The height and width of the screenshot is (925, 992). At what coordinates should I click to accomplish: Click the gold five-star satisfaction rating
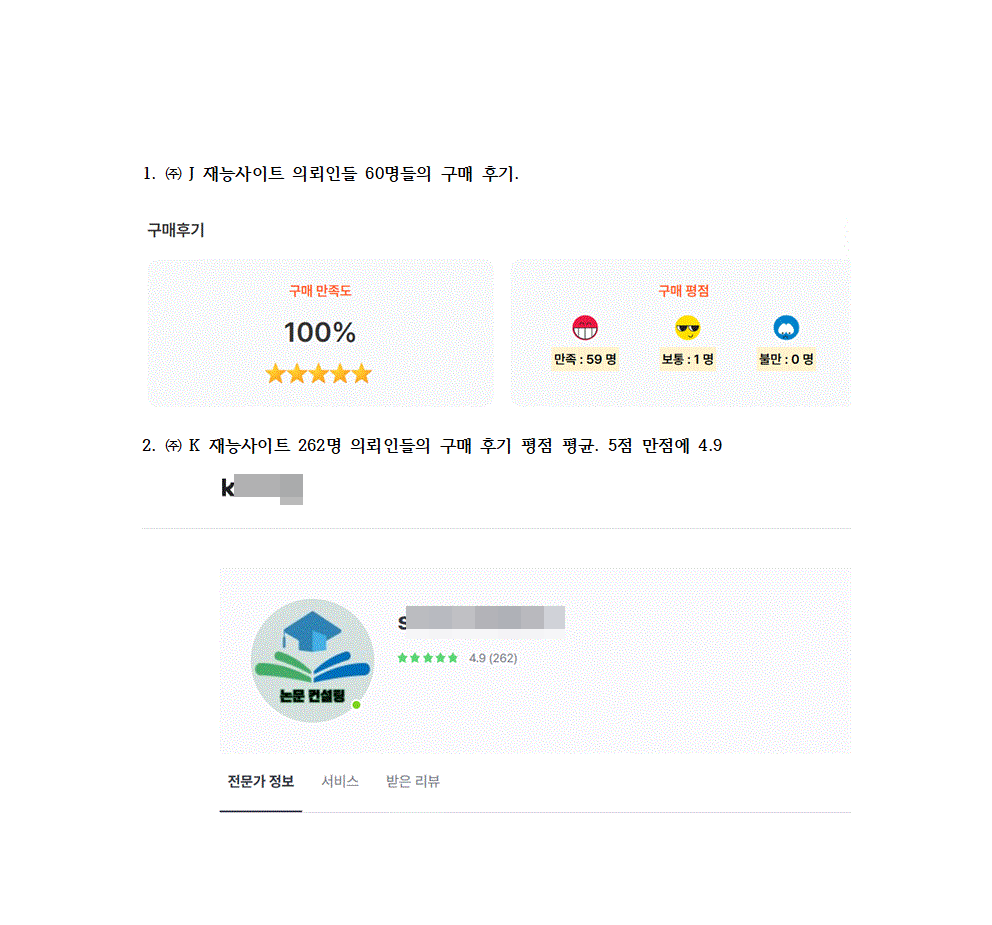tap(318, 373)
